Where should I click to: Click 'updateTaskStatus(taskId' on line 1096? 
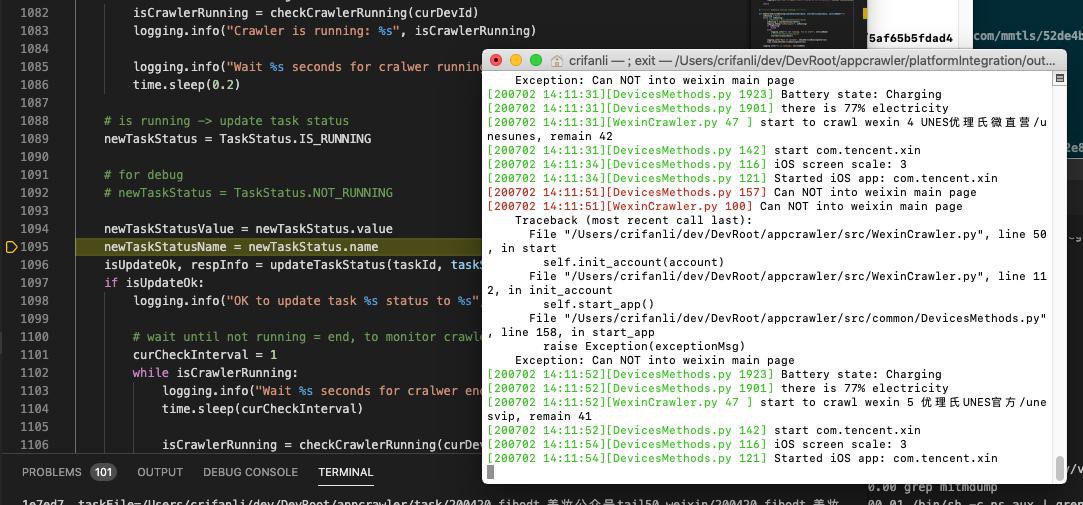(x=358, y=265)
